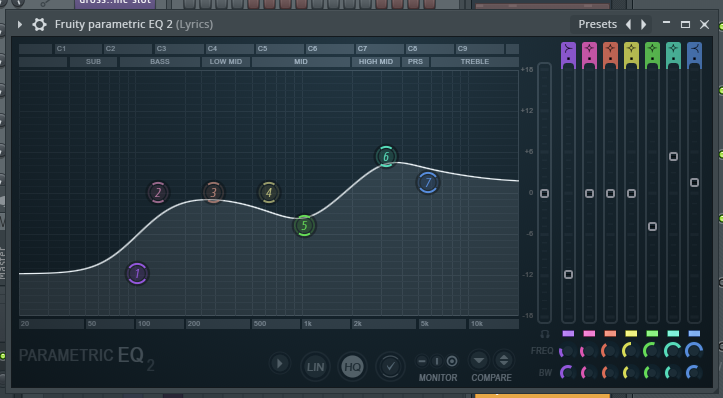The image size is (723, 398).
Task: Select the blue band 7 node
Action: (x=428, y=183)
